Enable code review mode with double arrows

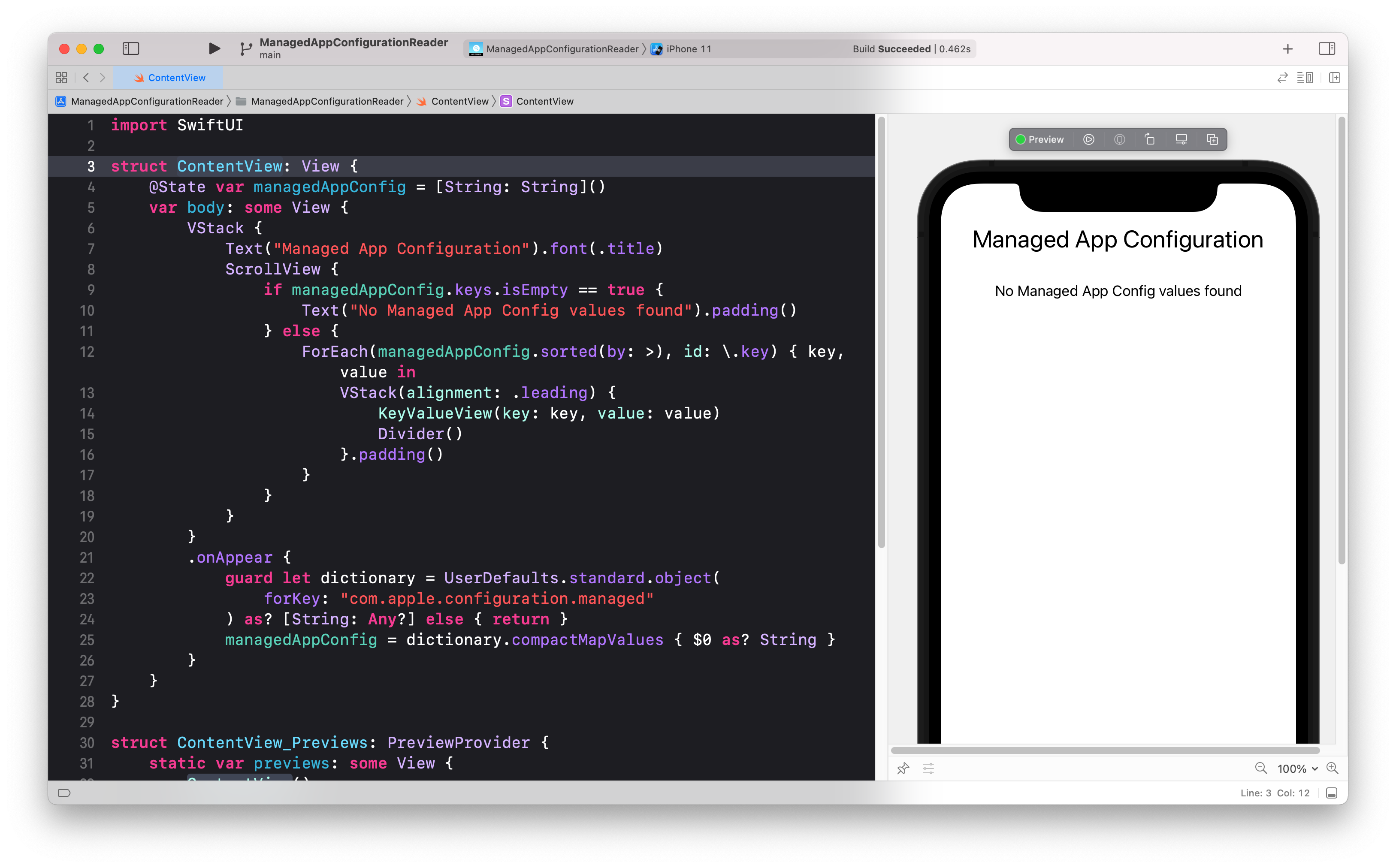point(1282,78)
